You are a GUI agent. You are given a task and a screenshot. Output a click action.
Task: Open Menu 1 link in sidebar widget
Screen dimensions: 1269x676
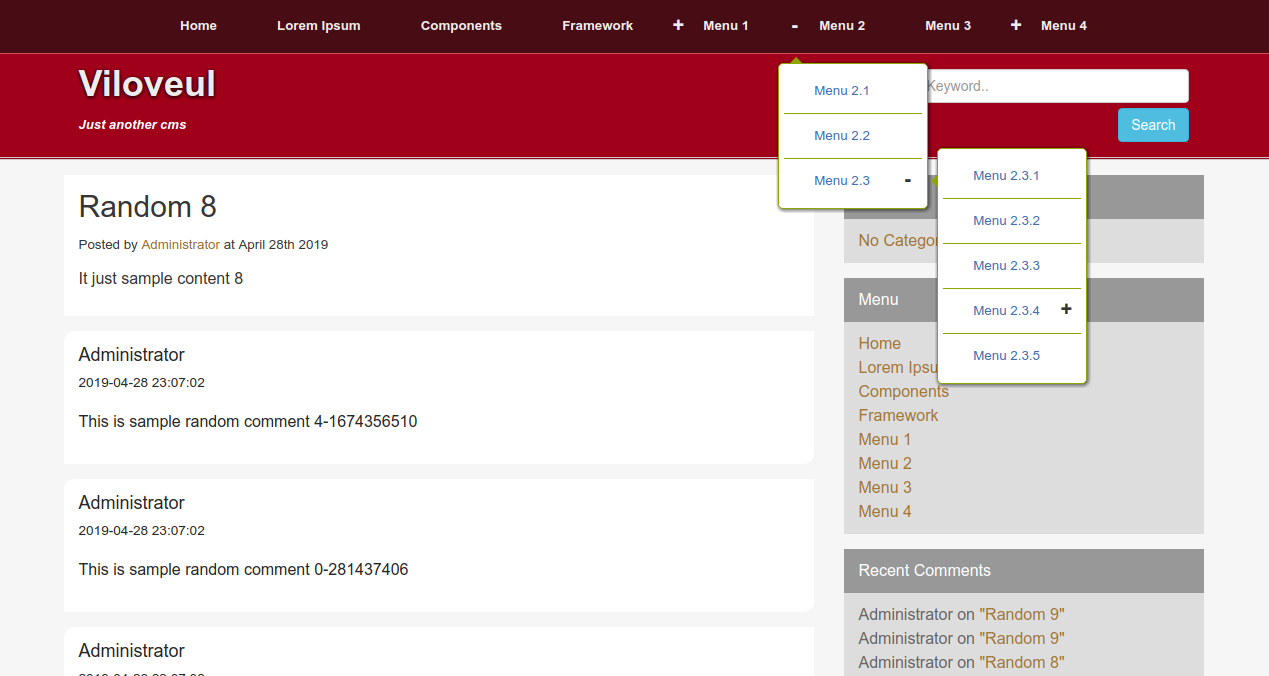pos(885,440)
